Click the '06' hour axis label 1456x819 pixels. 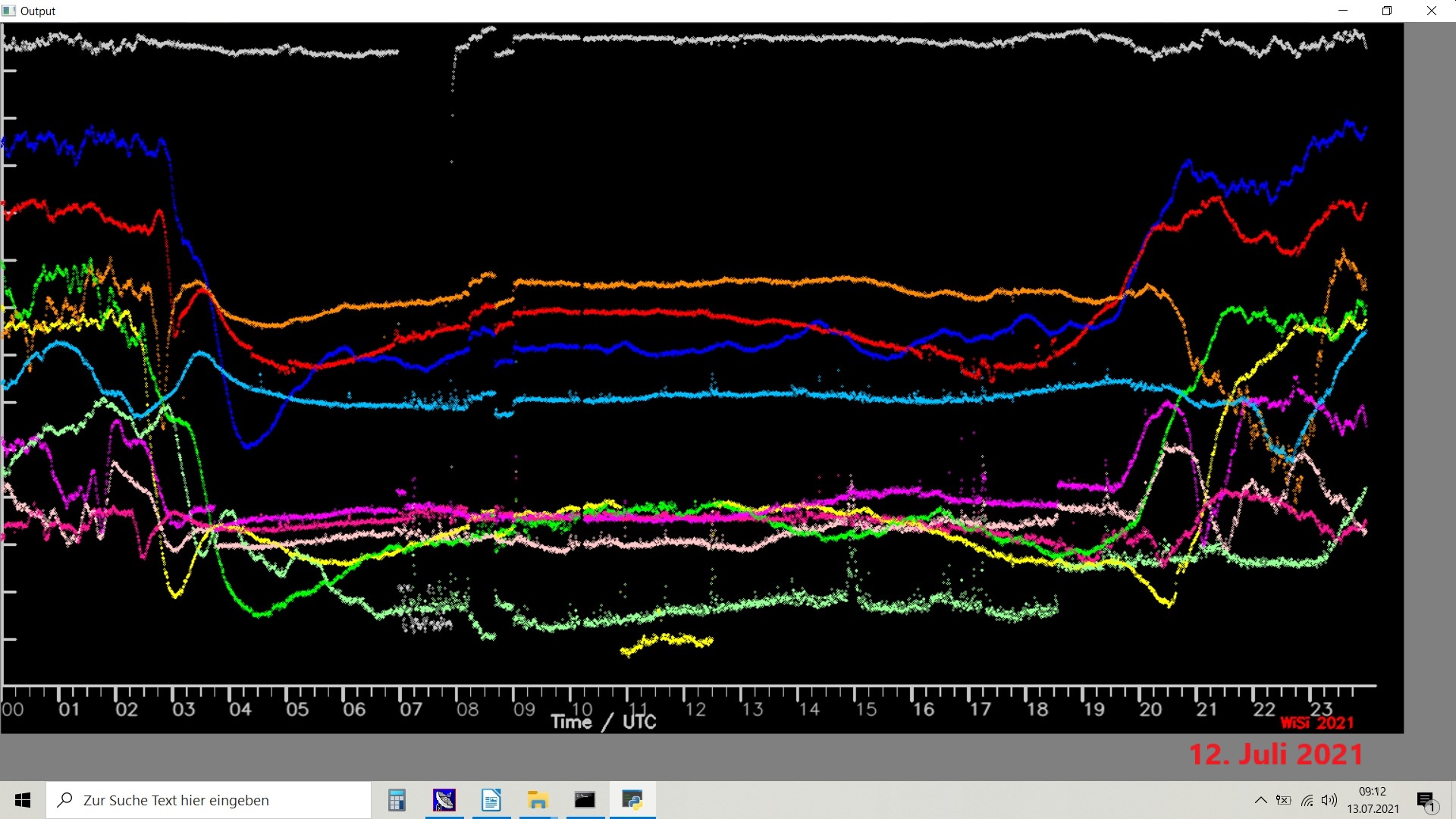354,710
